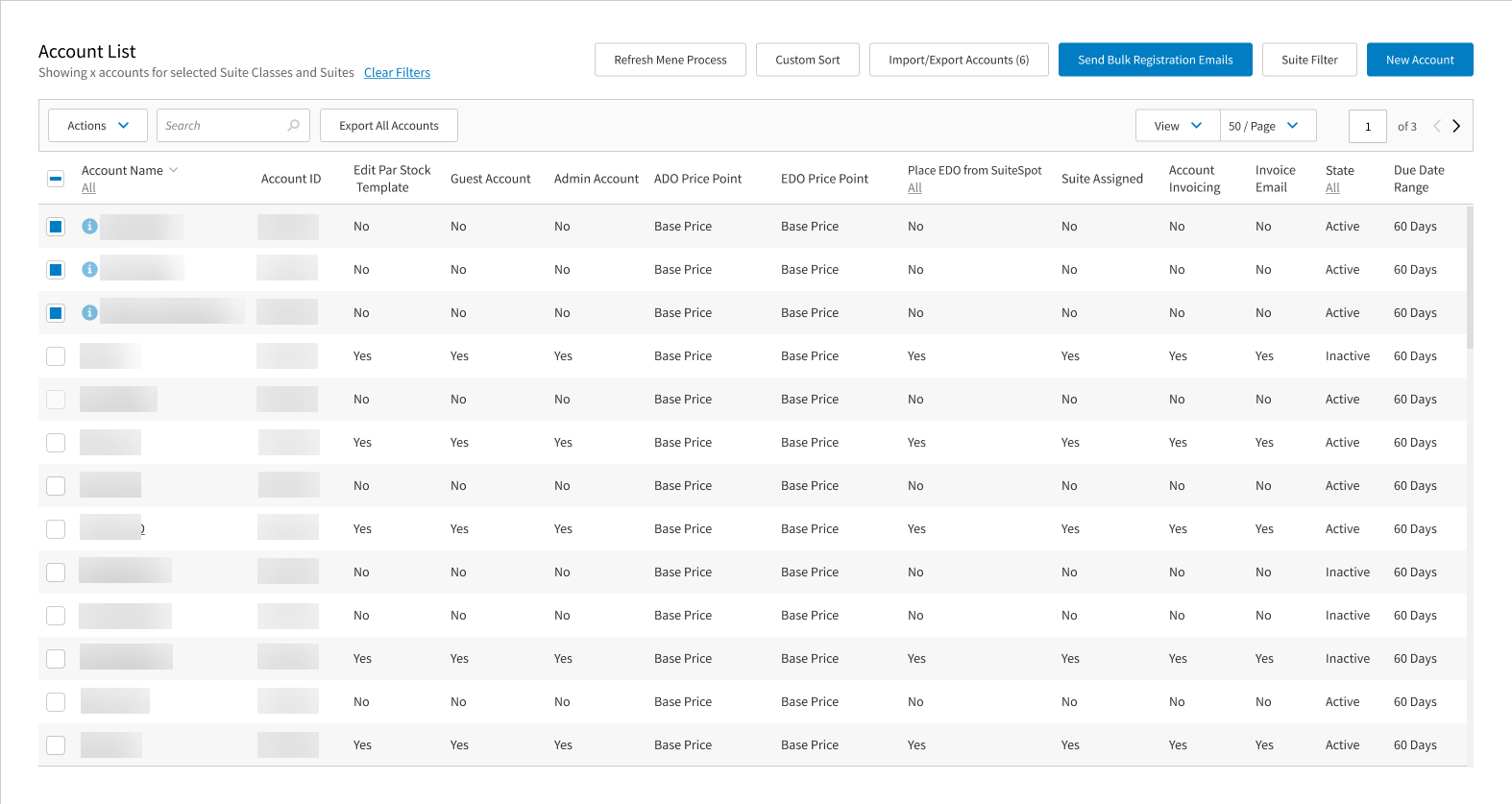Check the checkbox of the seventh account row
1512x804 pixels.
coord(56,486)
